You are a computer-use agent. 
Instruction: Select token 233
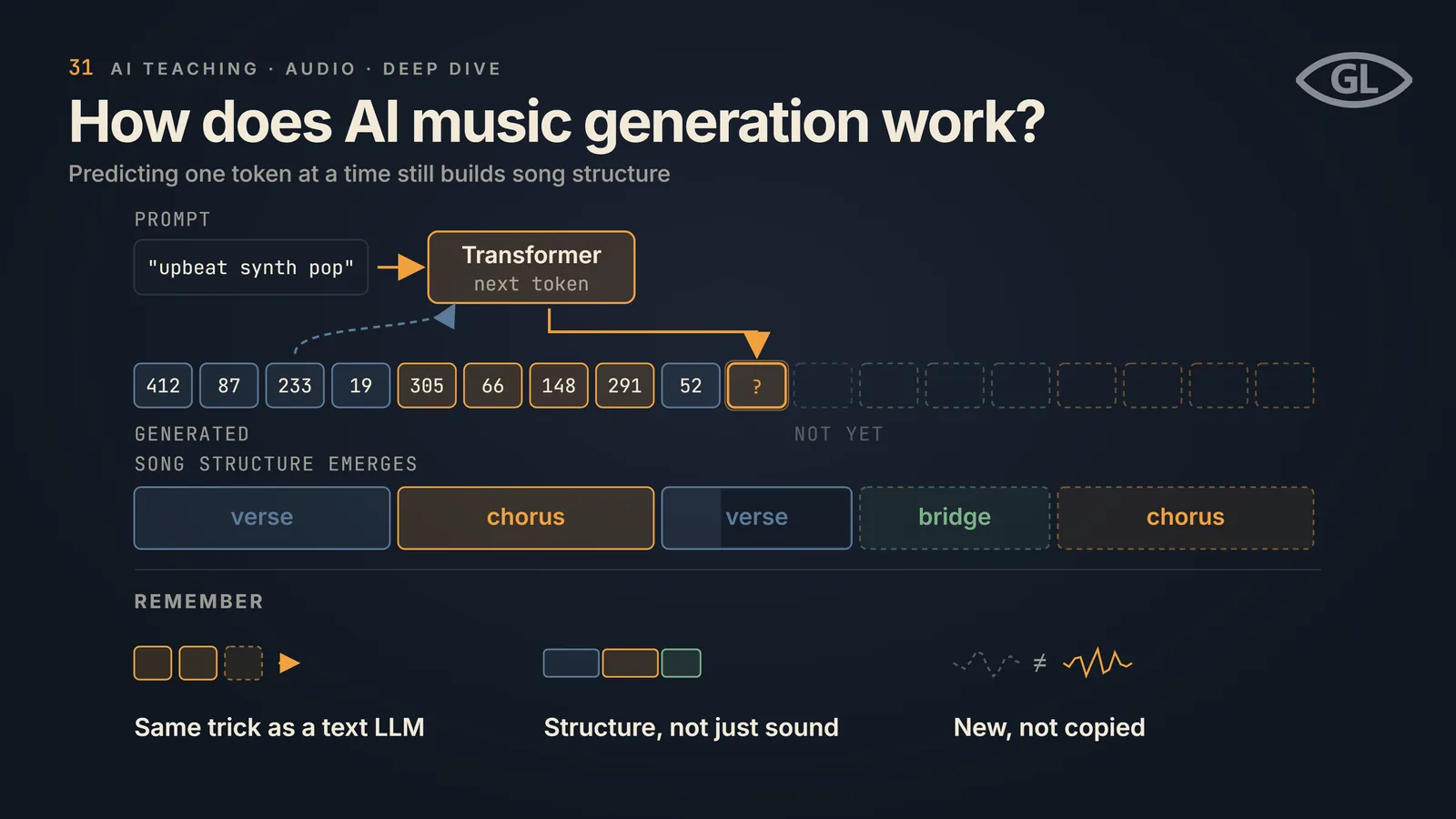tap(295, 386)
